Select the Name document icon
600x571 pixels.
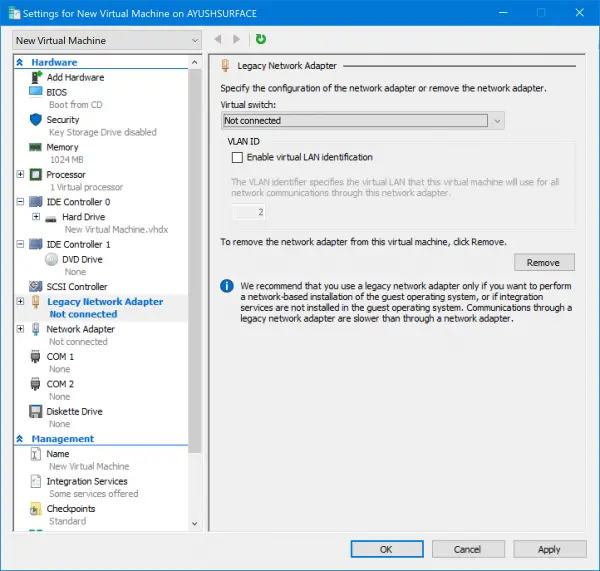36,454
